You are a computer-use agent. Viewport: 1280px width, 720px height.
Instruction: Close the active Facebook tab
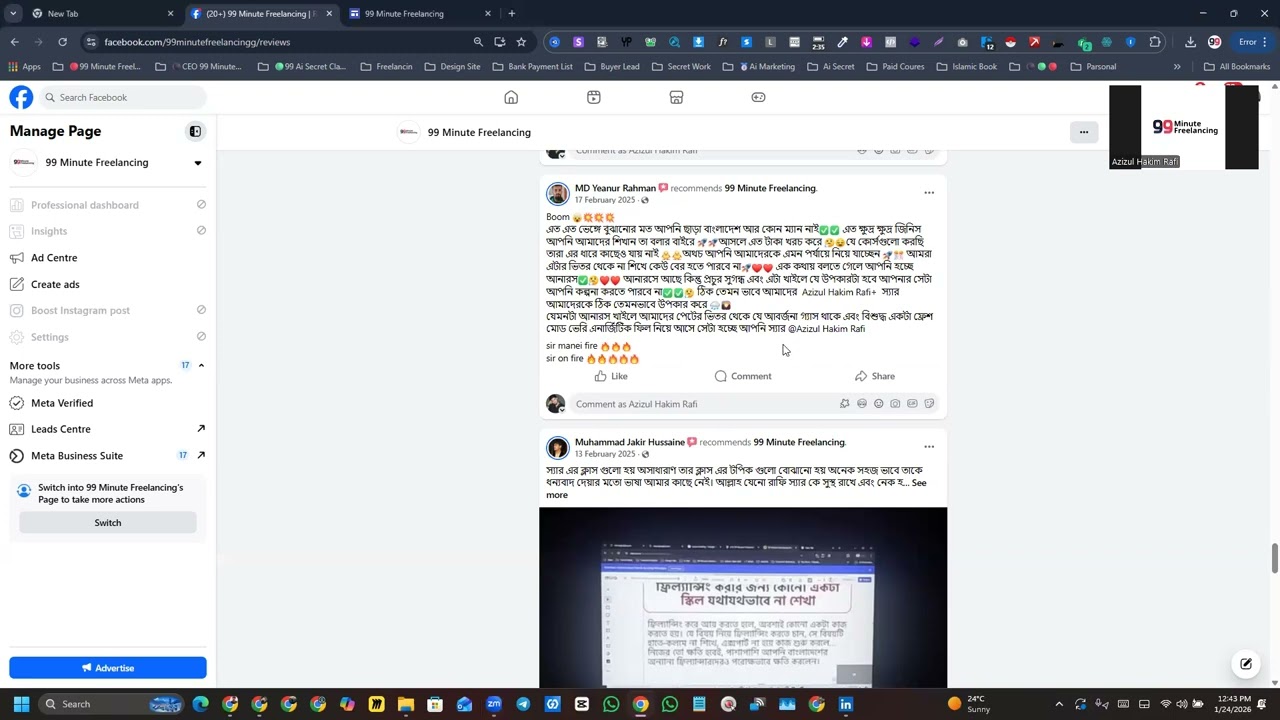tap(328, 14)
